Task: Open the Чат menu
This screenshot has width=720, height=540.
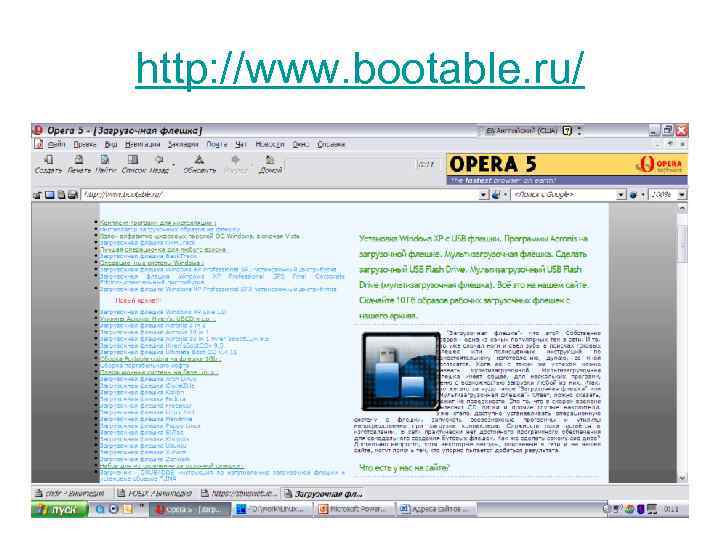Action: [x=241, y=144]
